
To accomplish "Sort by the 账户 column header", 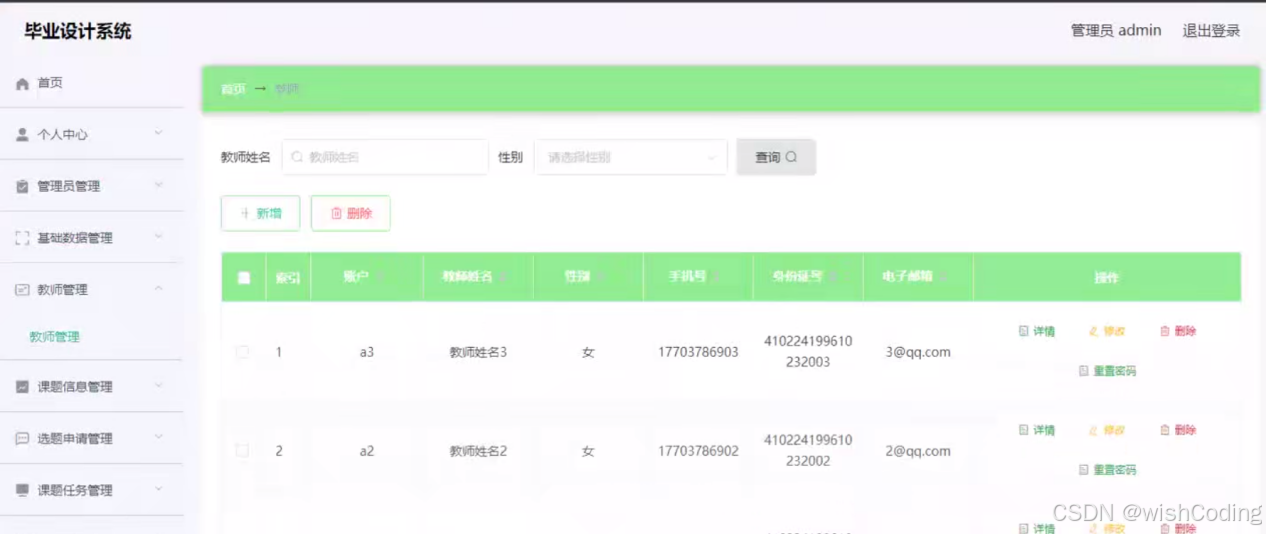I will click(356, 277).
